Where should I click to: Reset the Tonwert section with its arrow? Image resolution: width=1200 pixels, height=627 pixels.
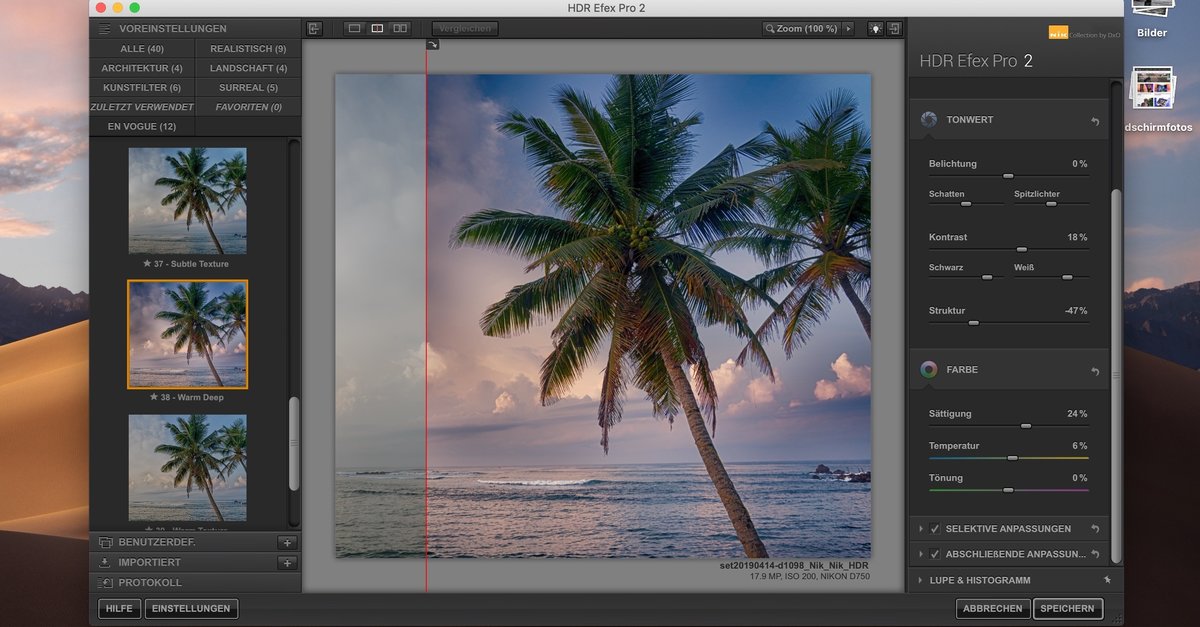1095,121
